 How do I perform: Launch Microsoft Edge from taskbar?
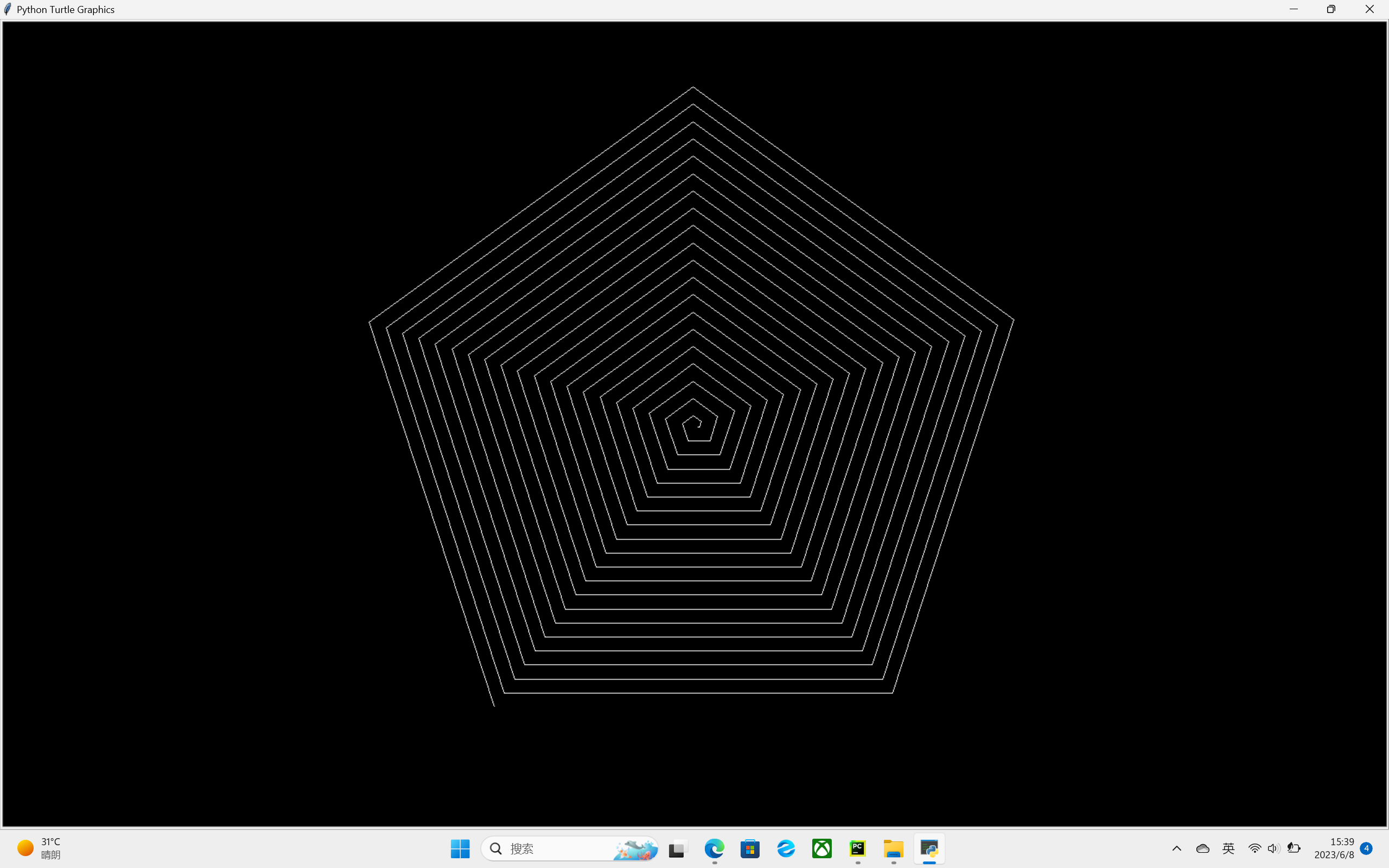pos(714,848)
